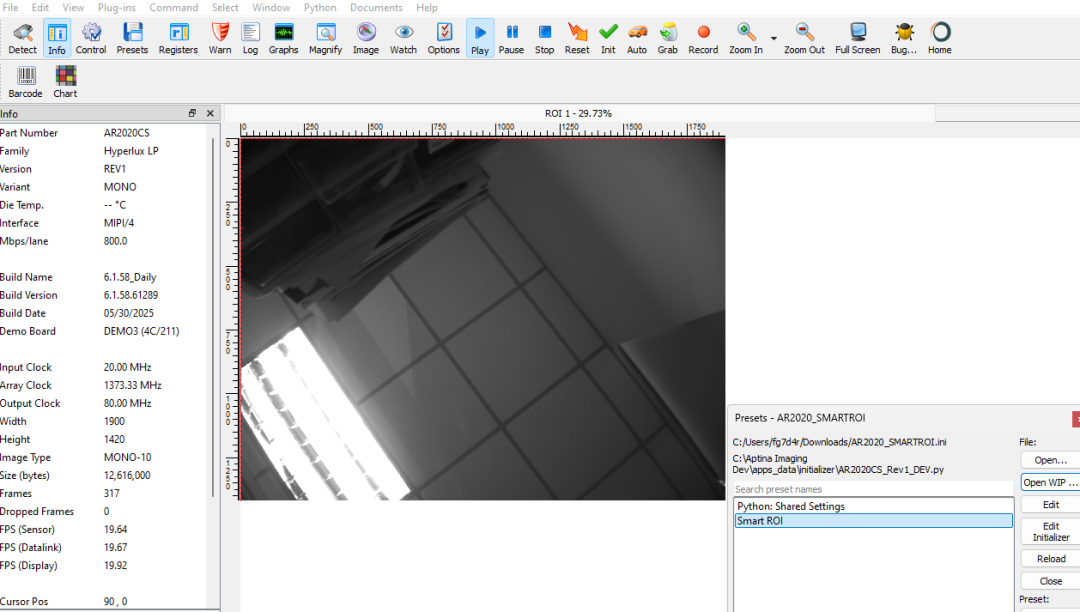
Task: Click the Grab frame icon
Action: [x=667, y=38]
